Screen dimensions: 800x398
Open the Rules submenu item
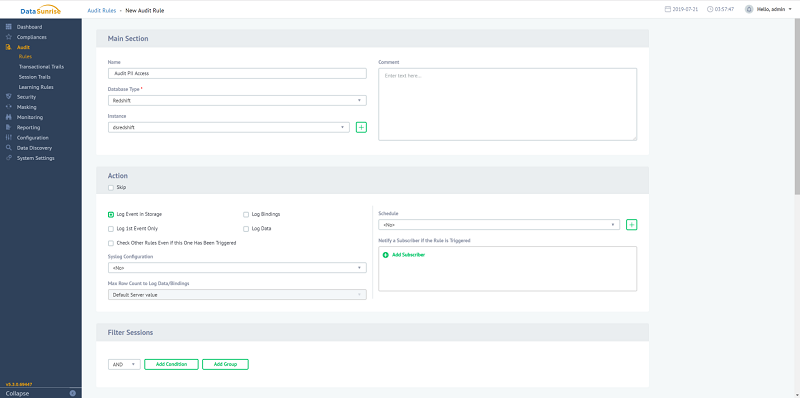click(25, 57)
